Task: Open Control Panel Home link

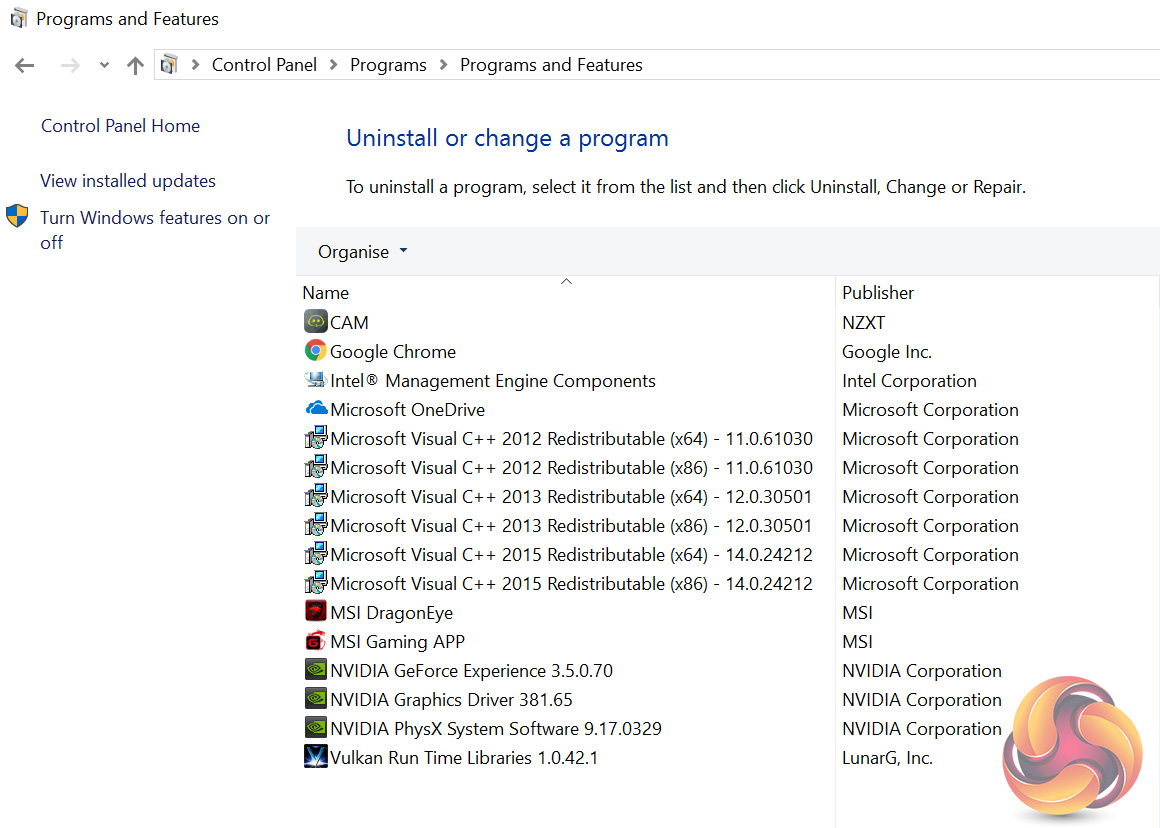Action: (120, 126)
